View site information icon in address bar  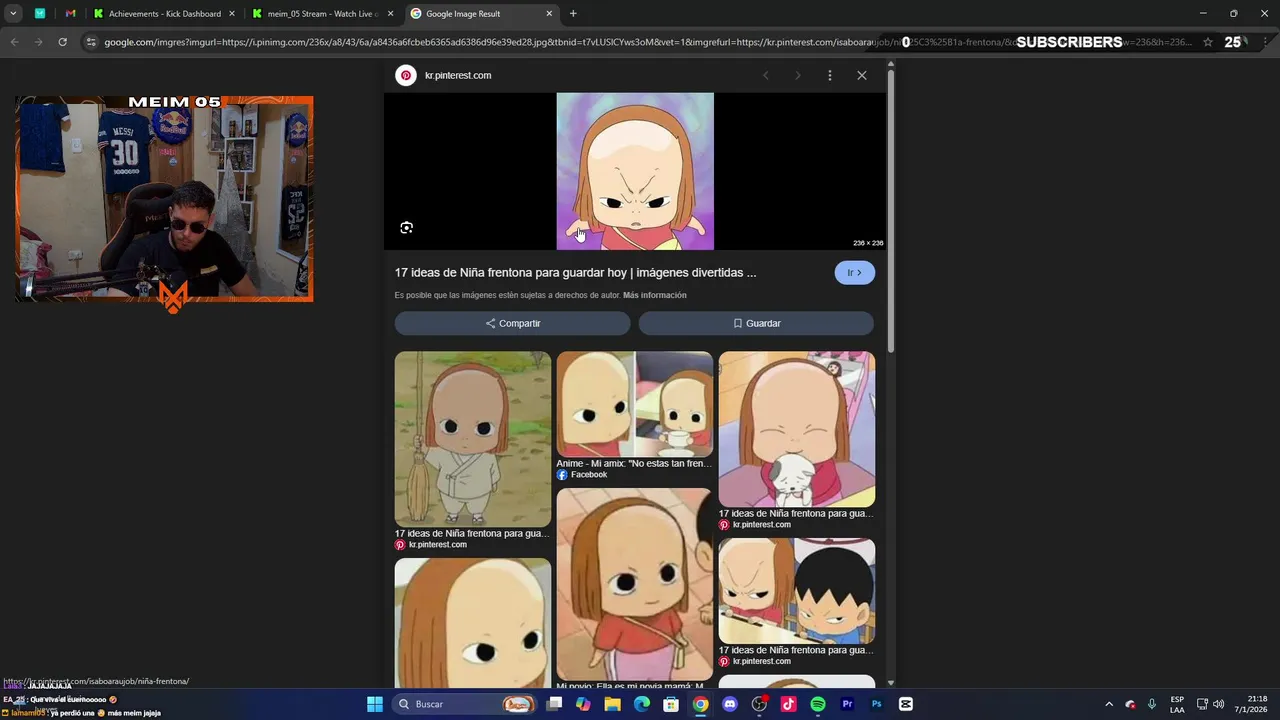pos(91,42)
